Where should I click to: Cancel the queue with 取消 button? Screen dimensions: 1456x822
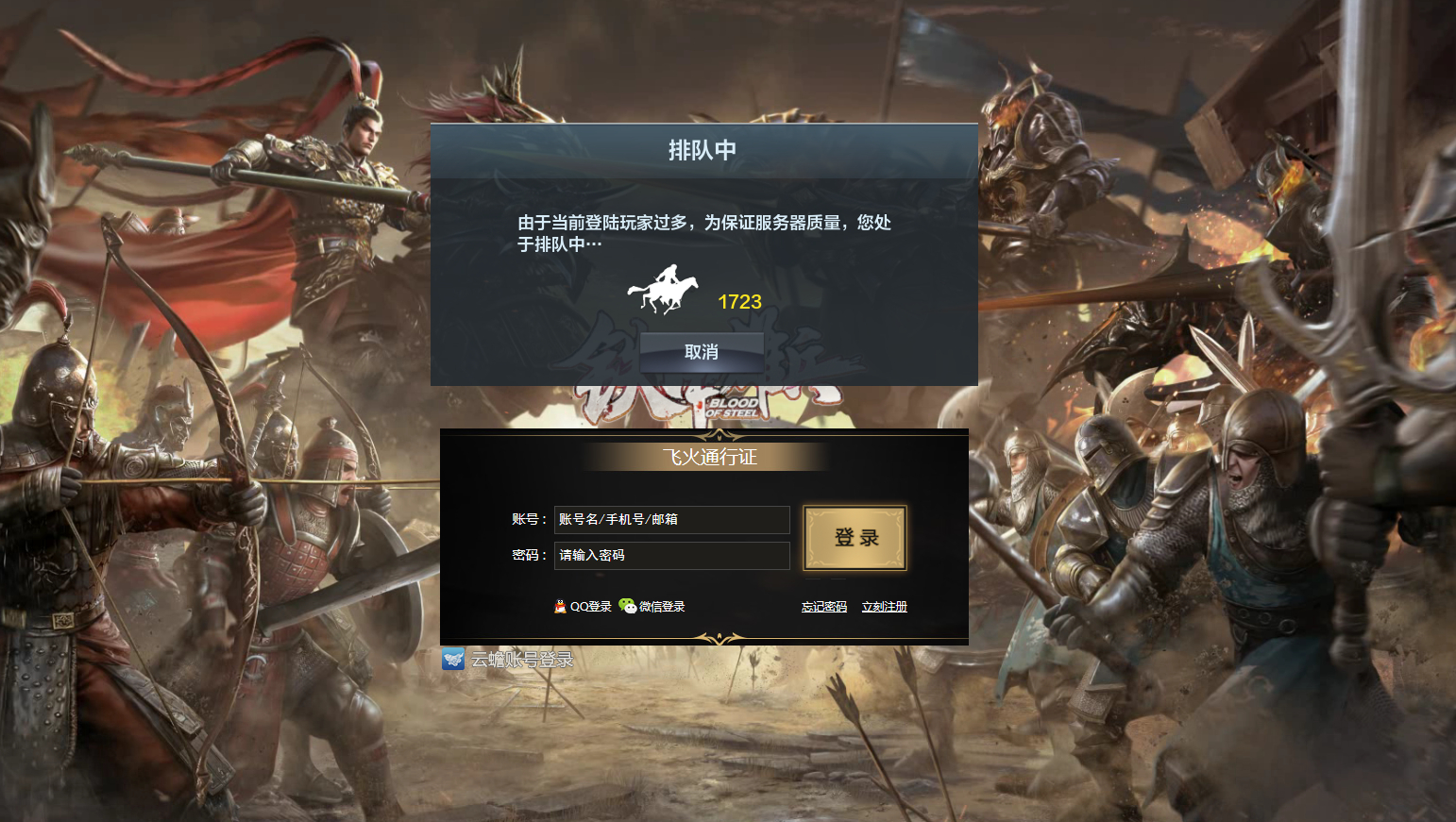(x=702, y=352)
